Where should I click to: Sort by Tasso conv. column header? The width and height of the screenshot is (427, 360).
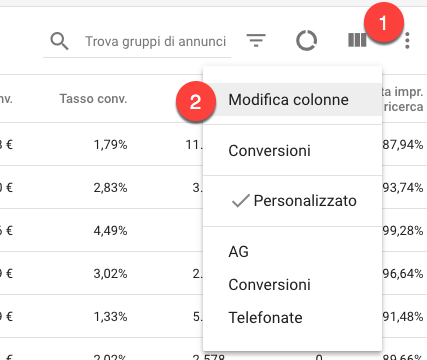point(93,99)
